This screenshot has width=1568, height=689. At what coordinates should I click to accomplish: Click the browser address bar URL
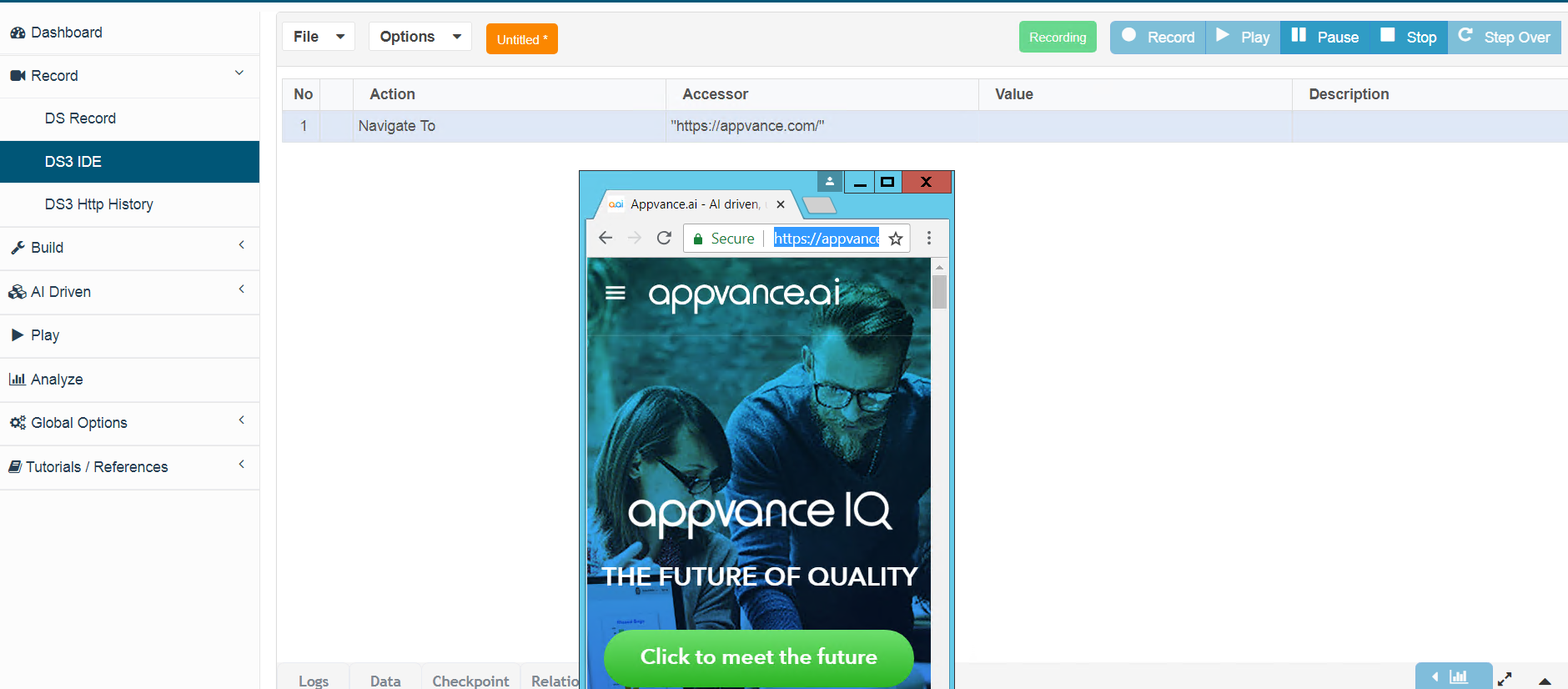pyautogui.click(x=826, y=239)
